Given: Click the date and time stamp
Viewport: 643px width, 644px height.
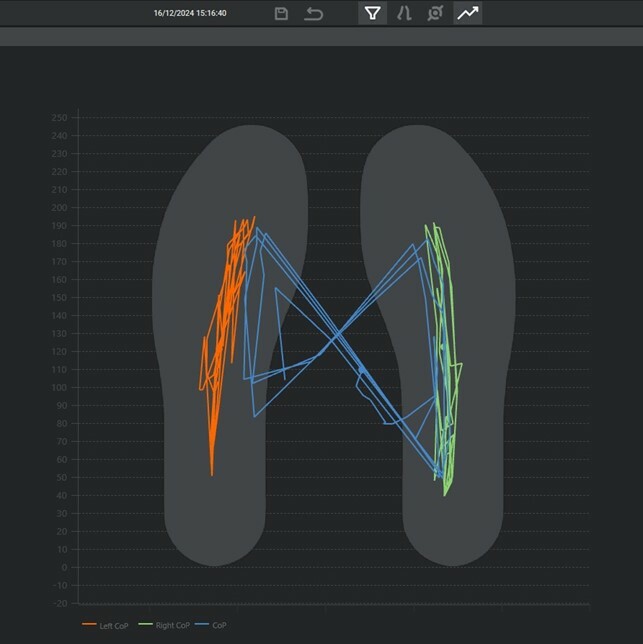Looking at the screenshot, I should point(190,13).
